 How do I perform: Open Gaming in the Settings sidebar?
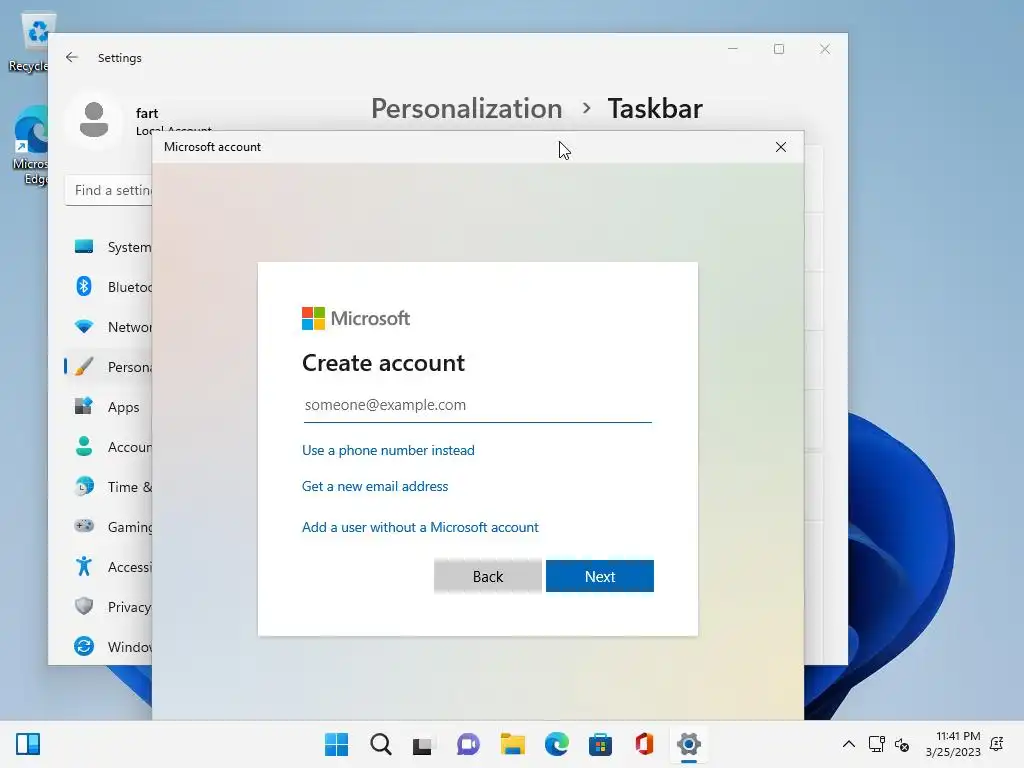tap(108, 526)
